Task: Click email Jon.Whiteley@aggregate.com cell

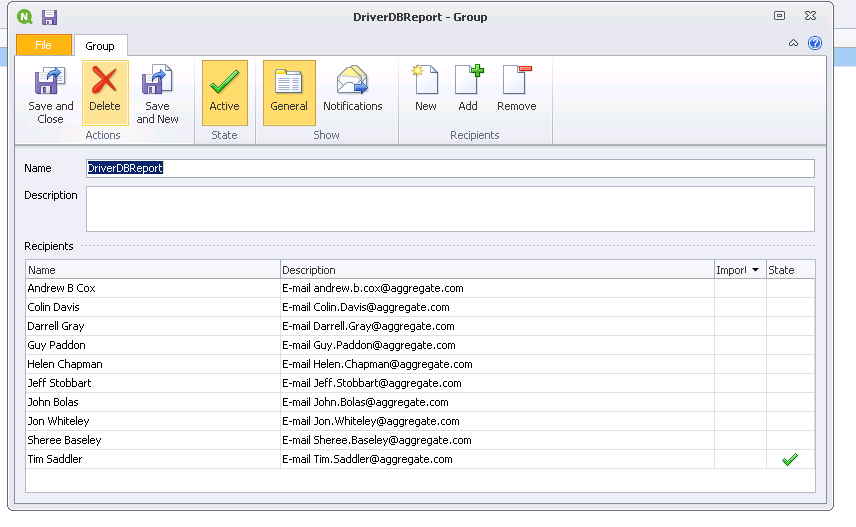Action: click(497, 421)
